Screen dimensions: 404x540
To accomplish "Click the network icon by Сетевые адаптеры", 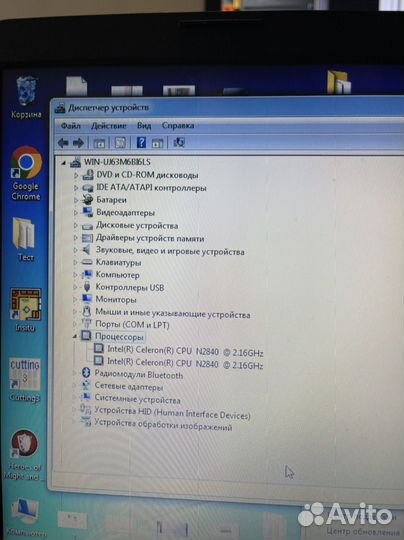I will click(86, 385).
